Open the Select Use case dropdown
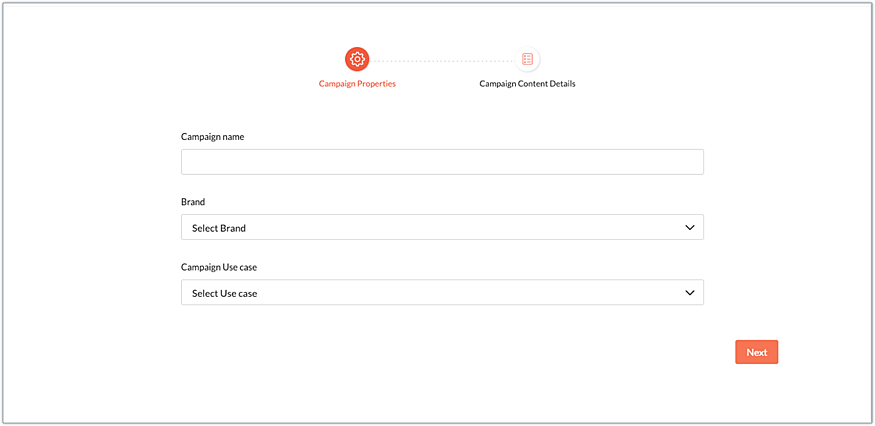This screenshot has width=875, height=426. [x=443, y=293]
